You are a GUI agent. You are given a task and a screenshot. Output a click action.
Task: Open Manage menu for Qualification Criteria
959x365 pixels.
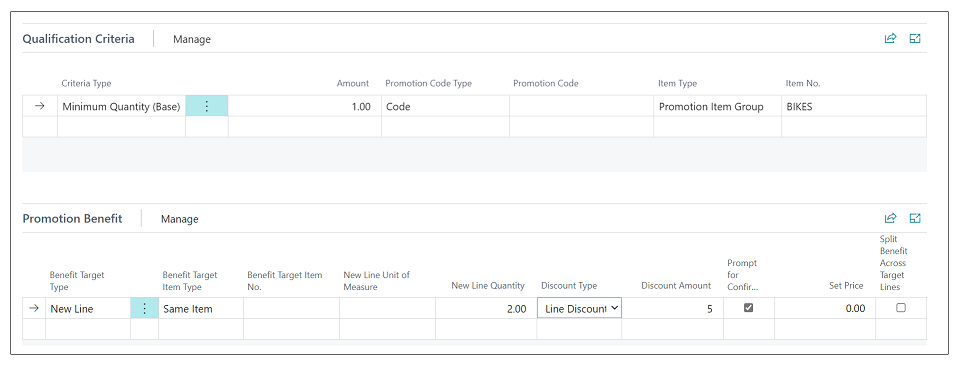(191, 39)
